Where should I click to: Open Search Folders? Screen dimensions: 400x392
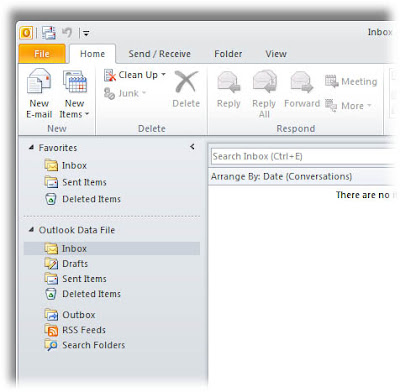pos(94,345)
